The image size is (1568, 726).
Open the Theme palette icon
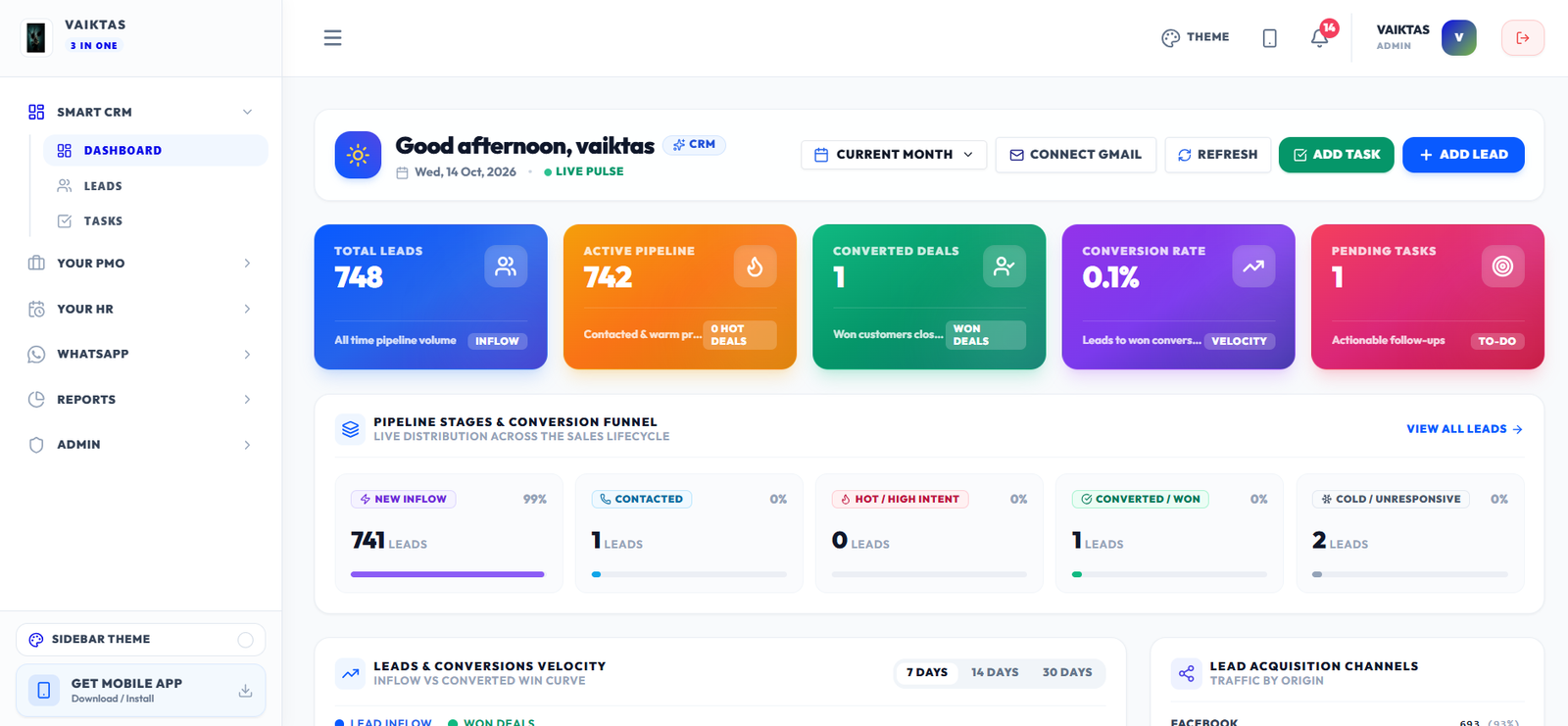pyautogui.click(x=1170, y=37)
